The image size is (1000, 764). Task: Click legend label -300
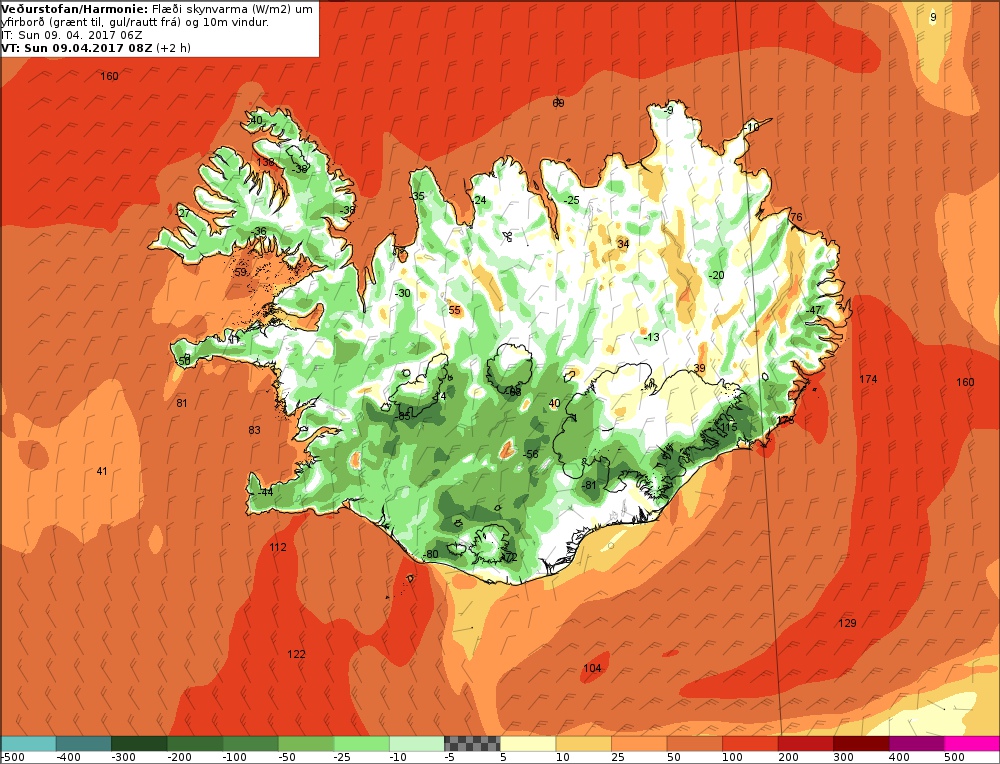[x=122, y=758]
